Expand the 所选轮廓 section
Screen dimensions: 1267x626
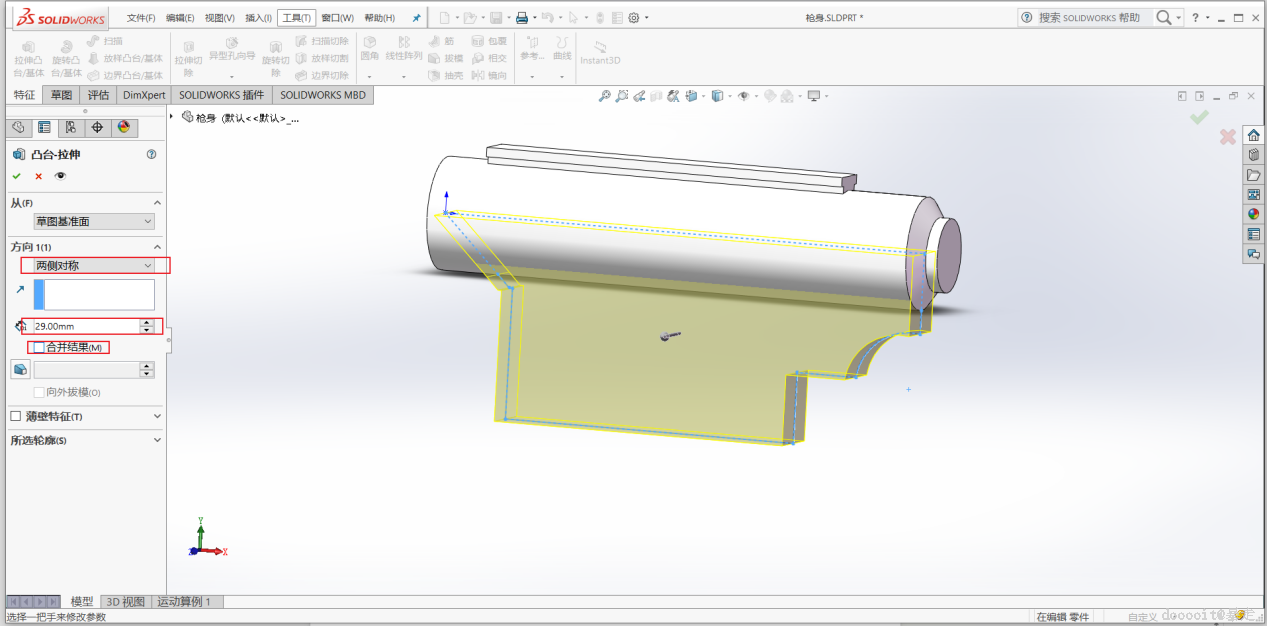pyautogui.click(x=157, y=440)
